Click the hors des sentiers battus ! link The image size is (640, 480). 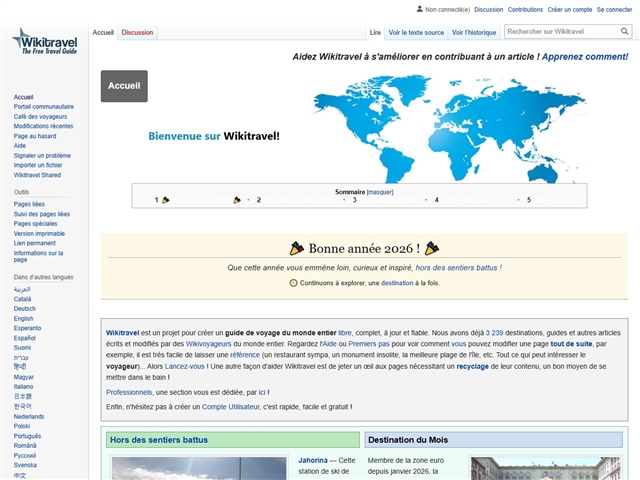pyautogui.click(x=458, y=268)
